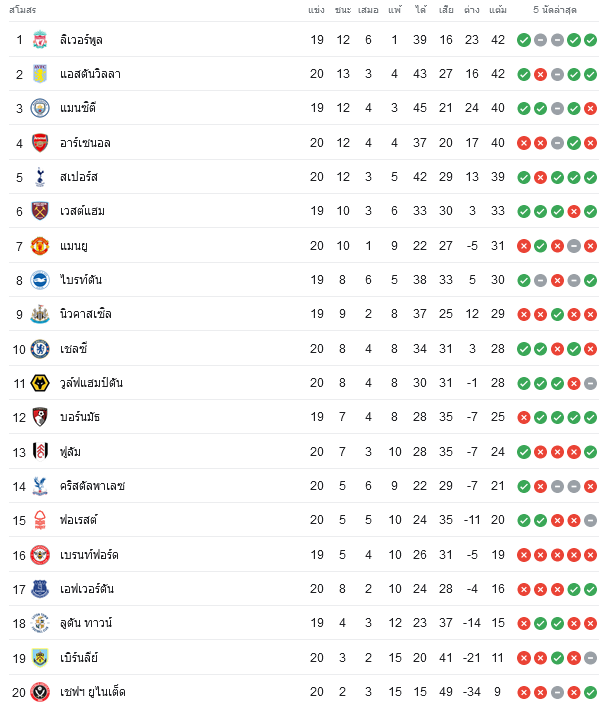Click the Arsenal club crest

40,143
